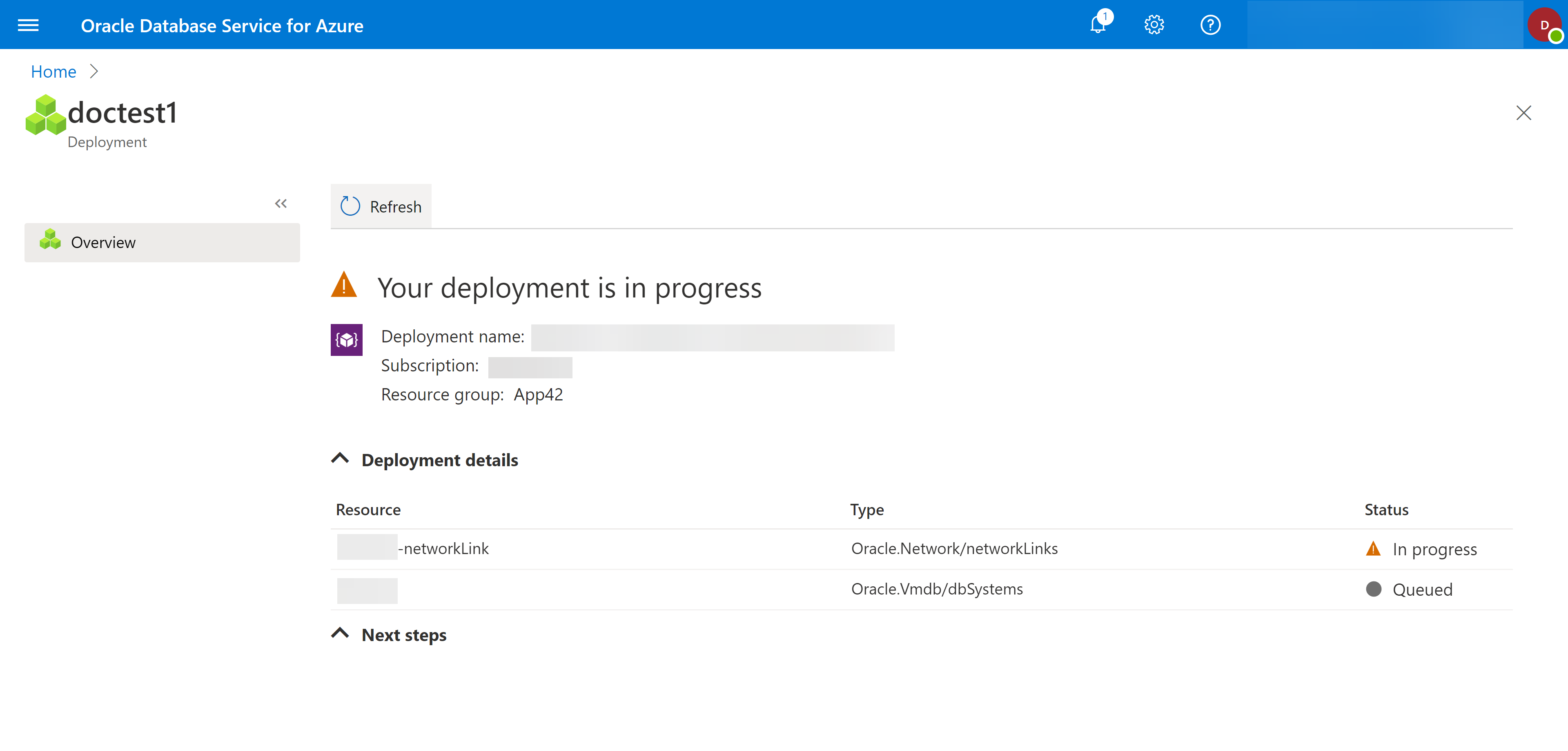
Task: Click the redacted Subscription value
Action: pos(530,367)
